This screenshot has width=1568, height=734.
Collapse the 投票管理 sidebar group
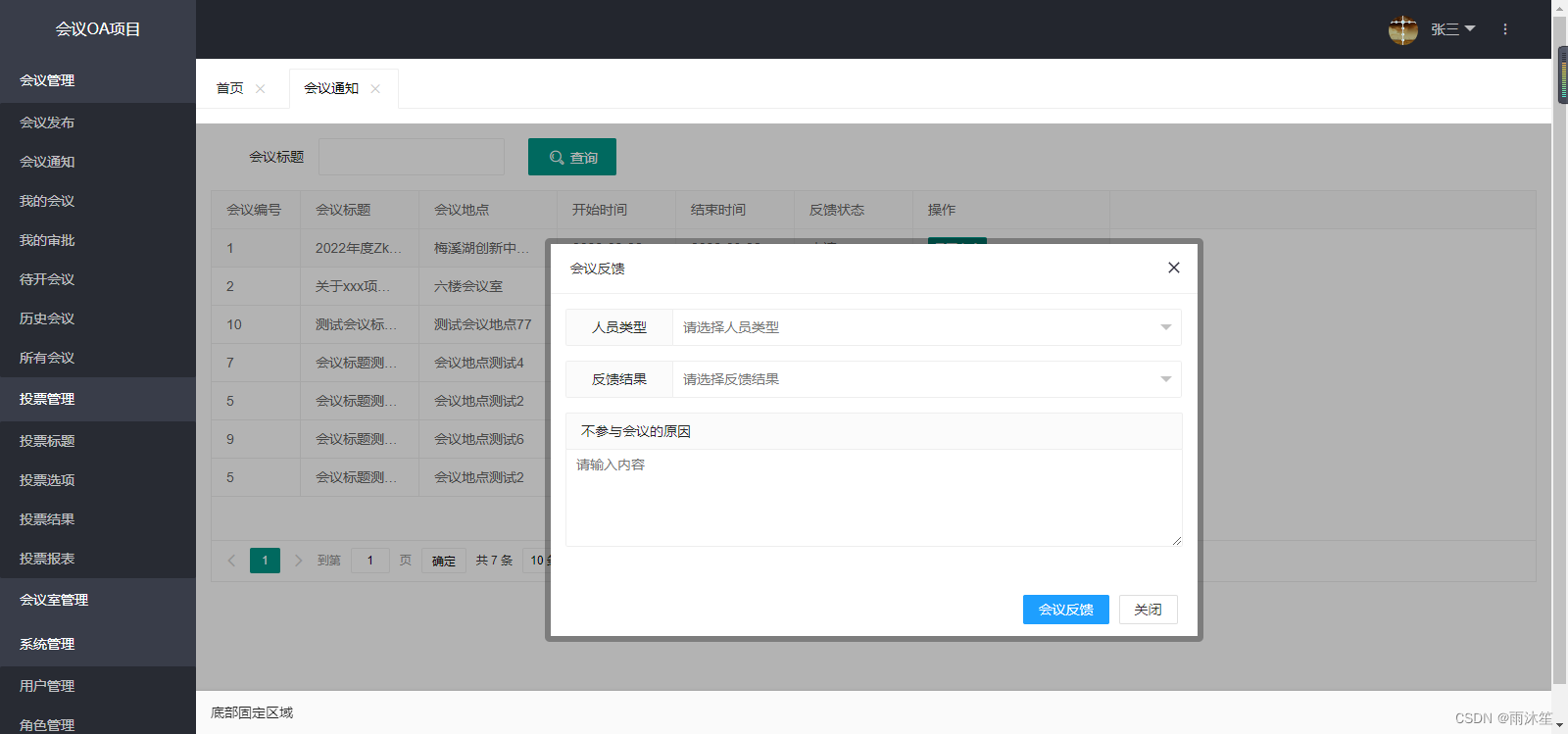pos(98,399)
